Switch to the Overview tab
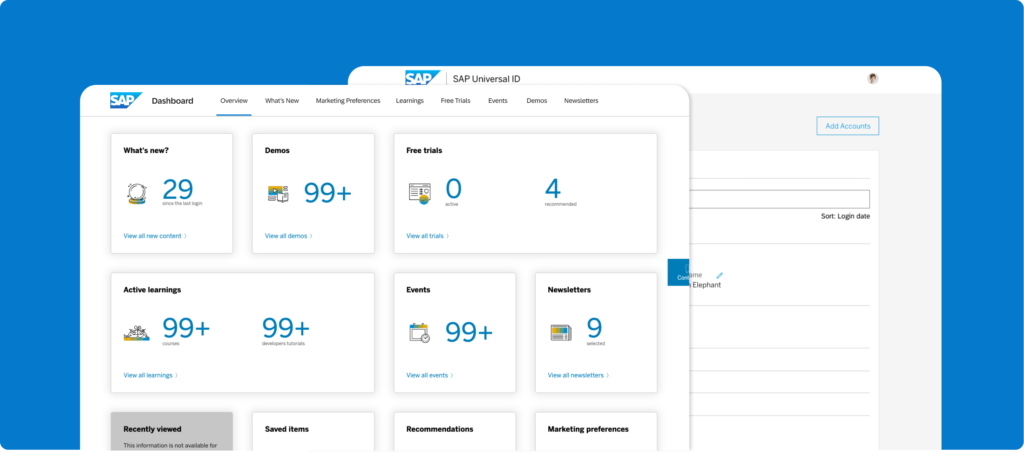 (234, 101)
